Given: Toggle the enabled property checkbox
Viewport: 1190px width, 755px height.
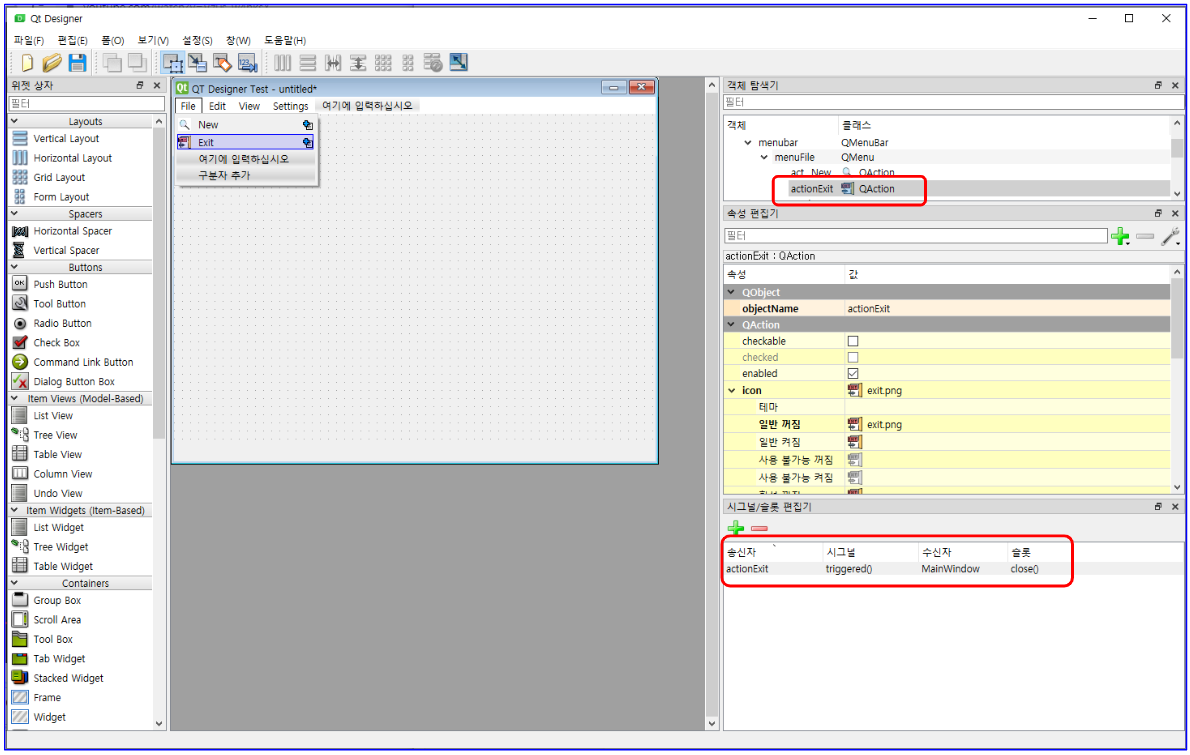Looking at the screenshot, I should [853, 373].
